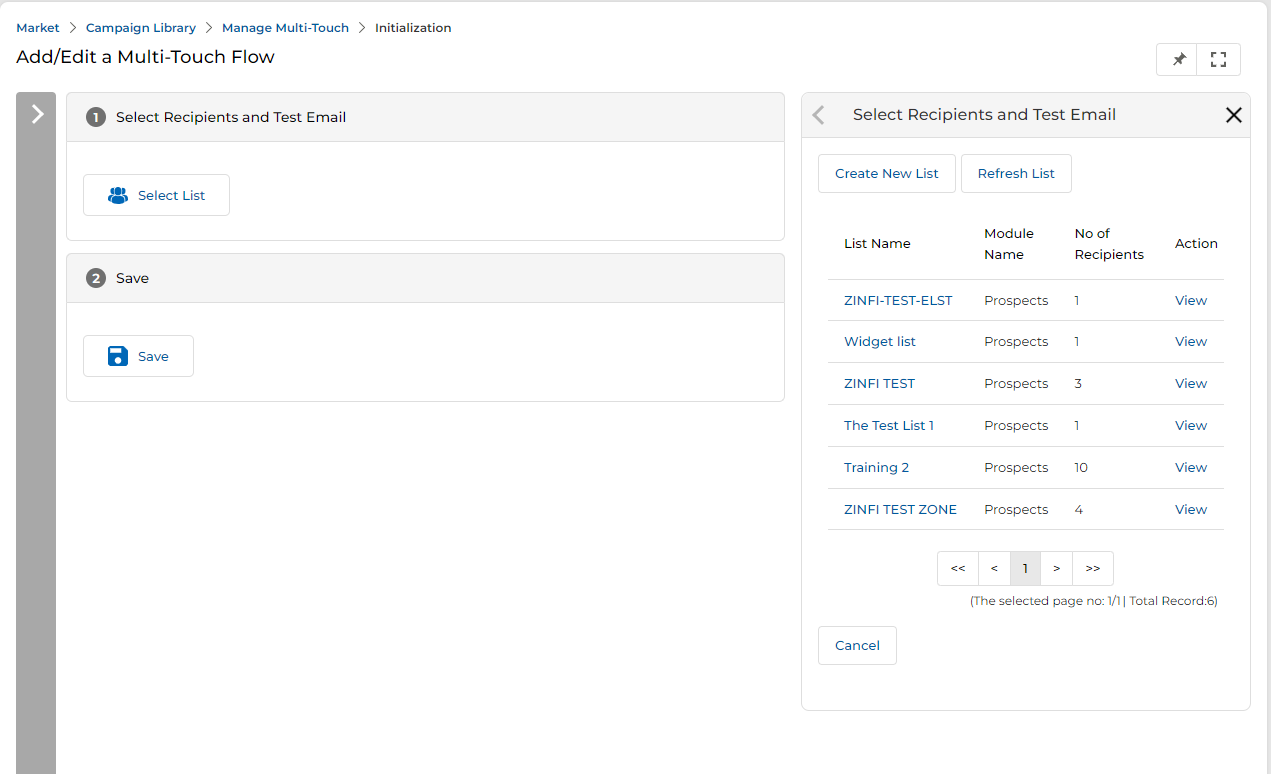1271x774 pixels.
Task: Cancel the recipient list selection
Action: coord(857,645)
